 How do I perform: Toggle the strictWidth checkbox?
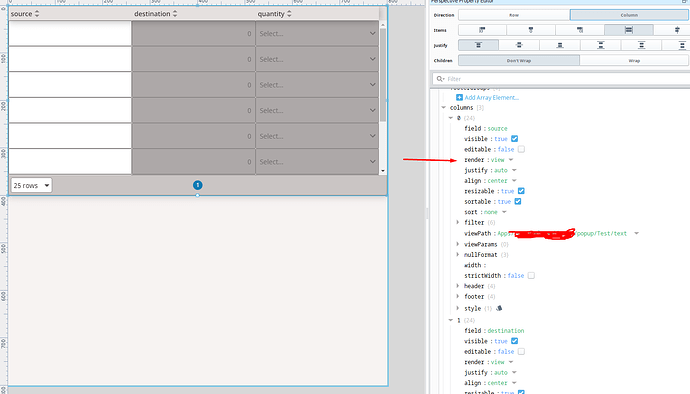pos(531,276)
